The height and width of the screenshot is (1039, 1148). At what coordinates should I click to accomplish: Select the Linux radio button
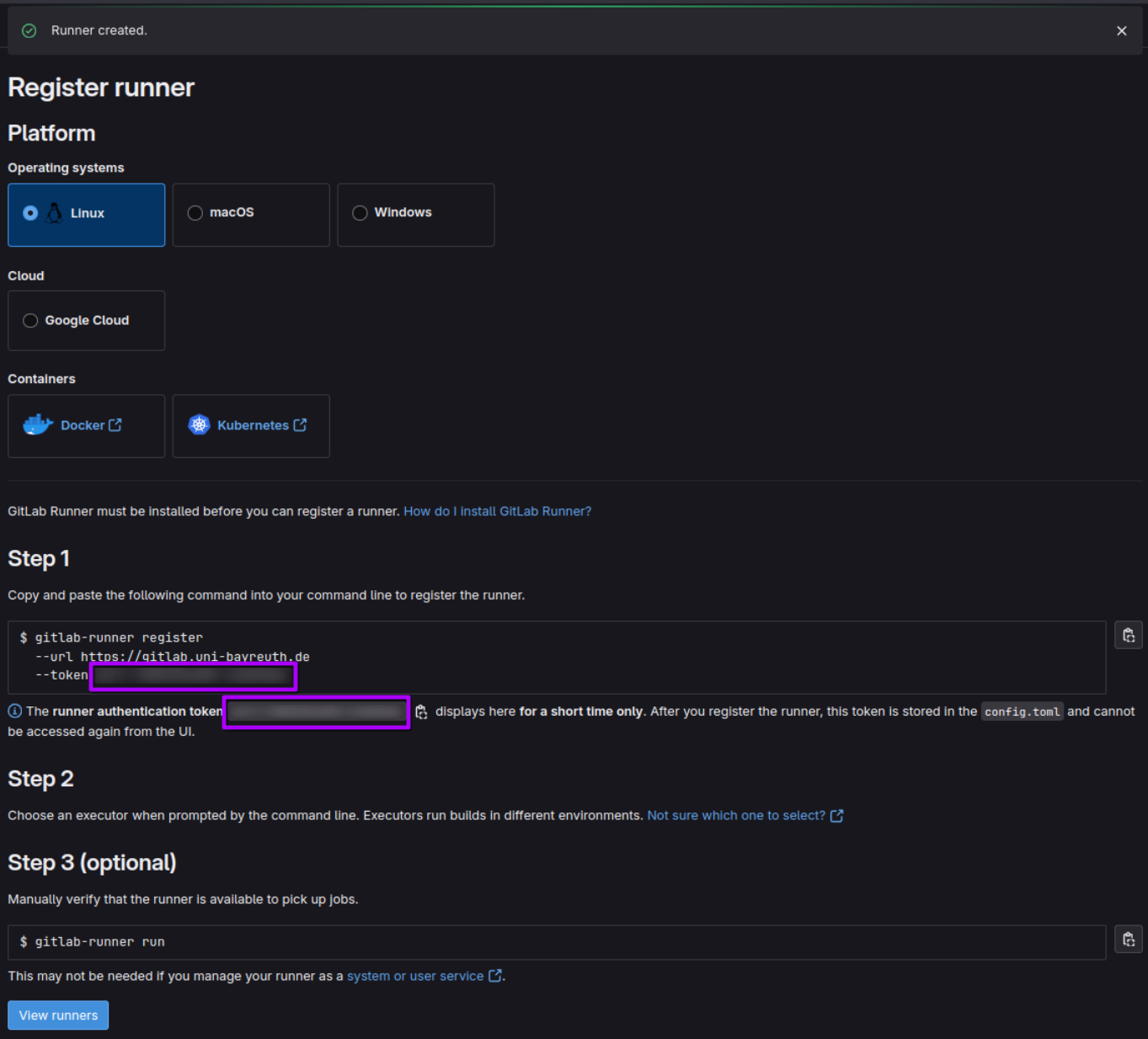coord(30,213)
